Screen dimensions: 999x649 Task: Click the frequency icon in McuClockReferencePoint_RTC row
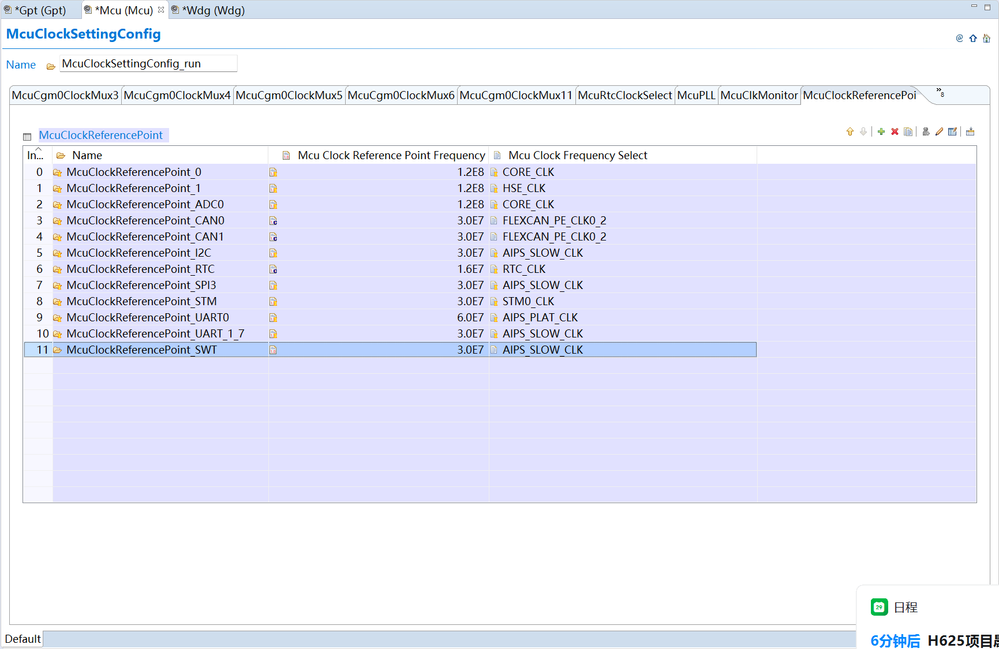[273, 269]
